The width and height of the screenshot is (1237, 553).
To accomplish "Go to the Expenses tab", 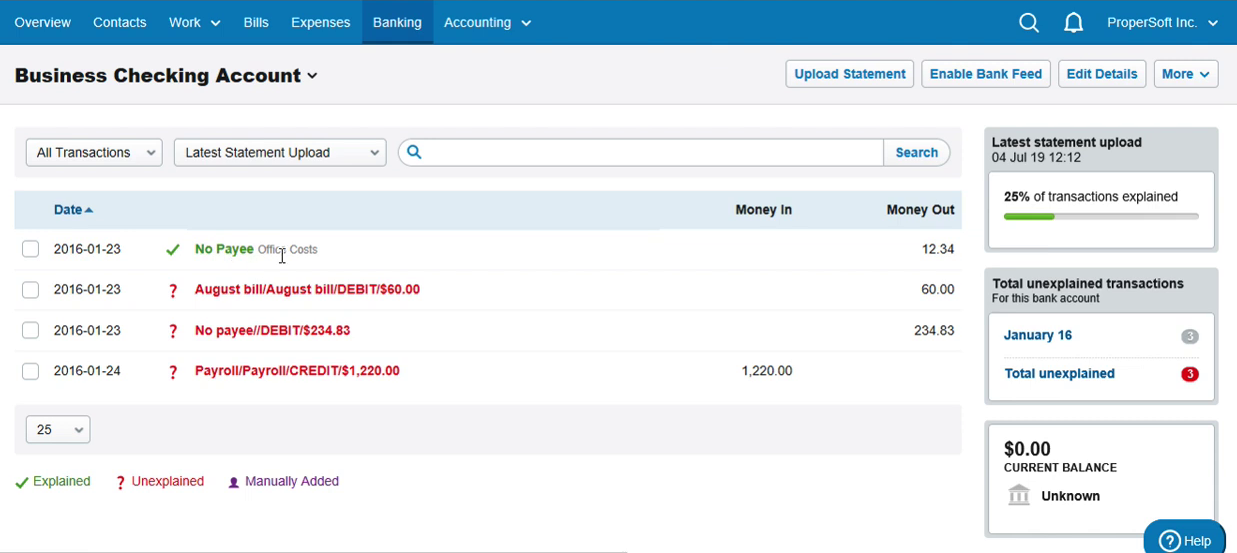I will (320, 22).
